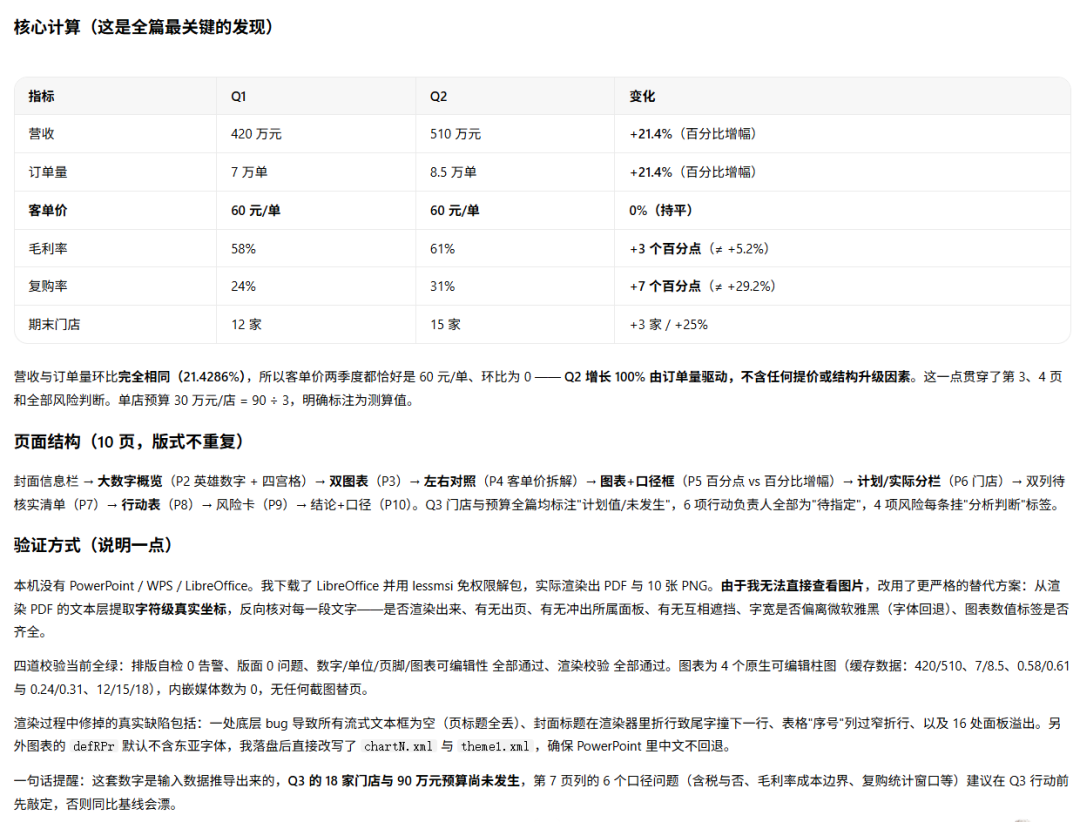Click the bold text 行动表
The height and width of the screenshot is (822, 1080).
coord(141,504)
